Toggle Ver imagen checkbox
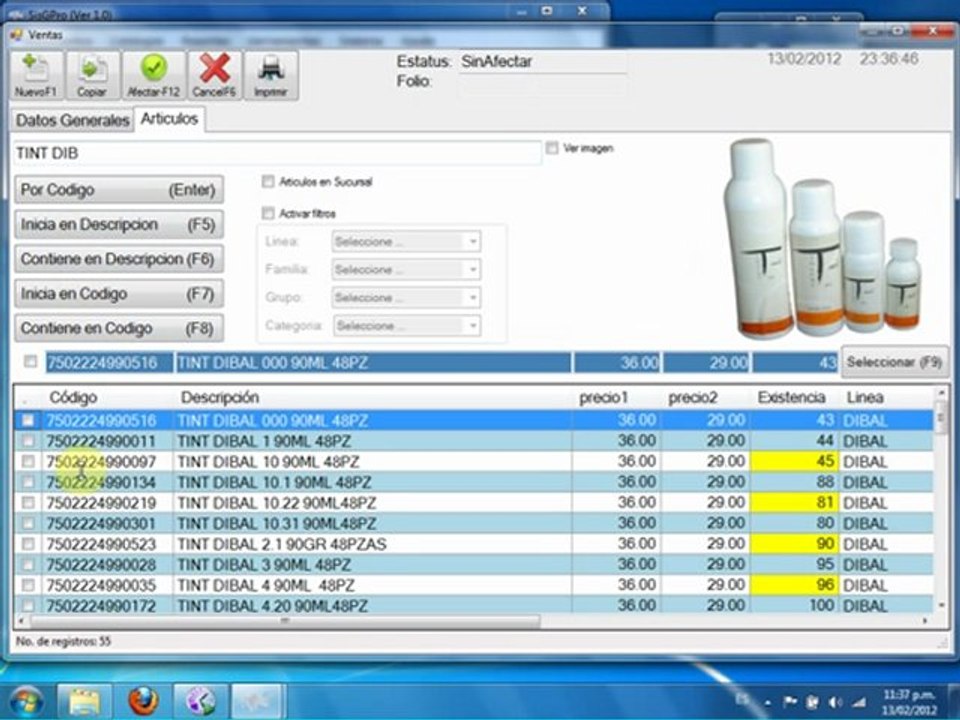This screenshot has height=720, width=960. pyautogui.click(x=552, y=148)
